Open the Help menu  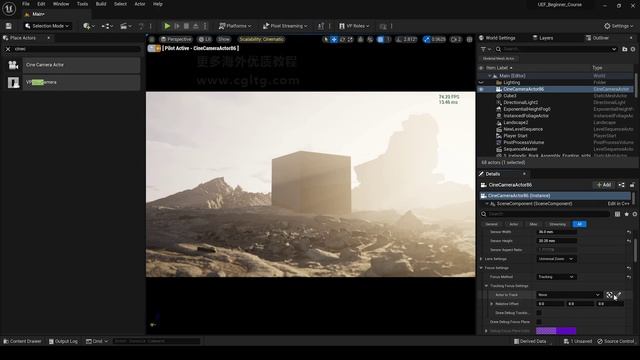tap(158, 4)
